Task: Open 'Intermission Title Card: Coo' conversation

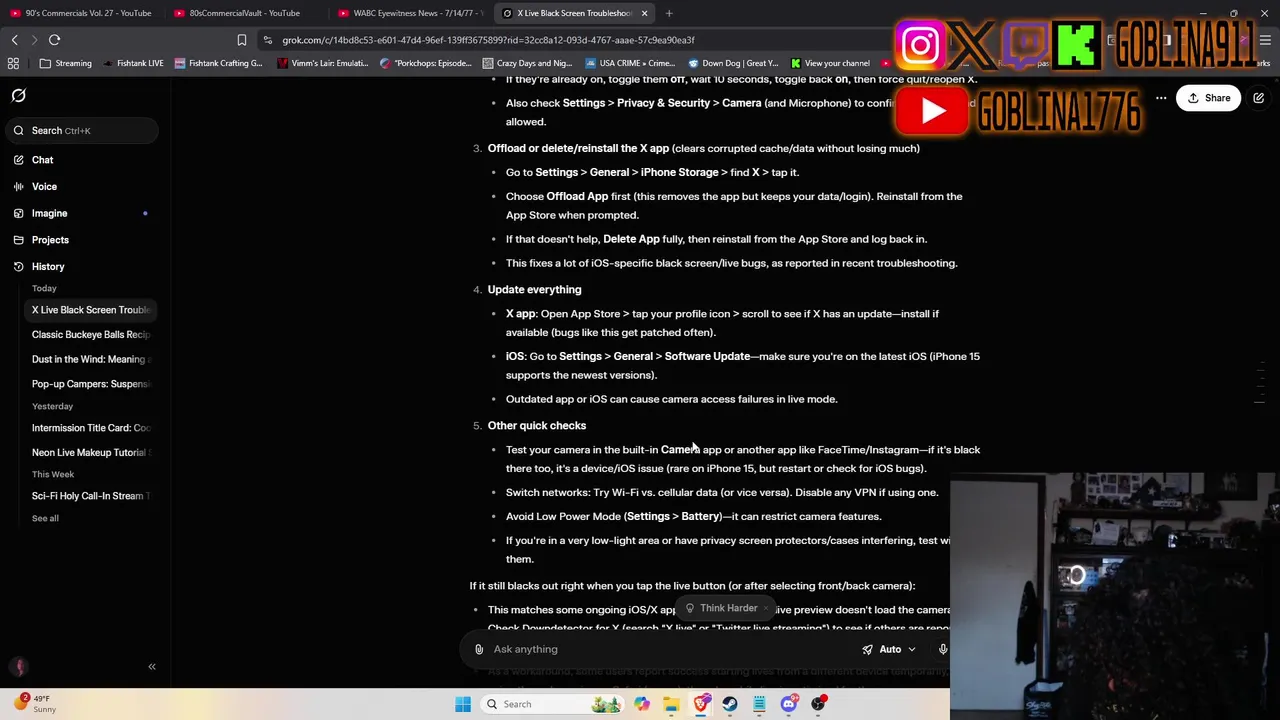Action: [x=90, y=428]
